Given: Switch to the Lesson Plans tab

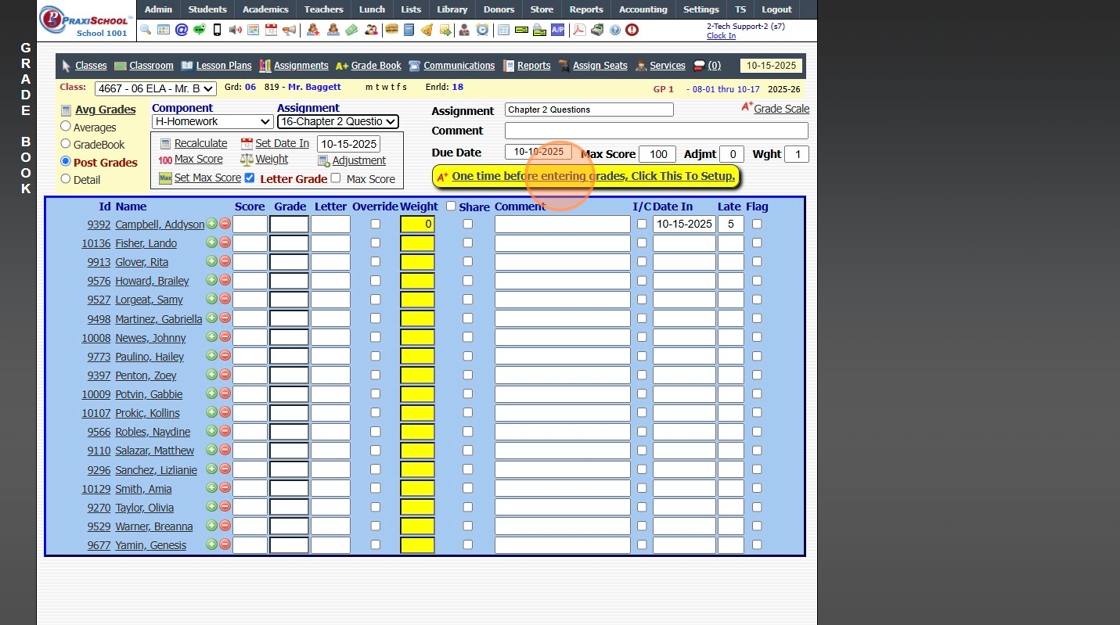Looking at the screenshot, I should [x=224, y=66].
